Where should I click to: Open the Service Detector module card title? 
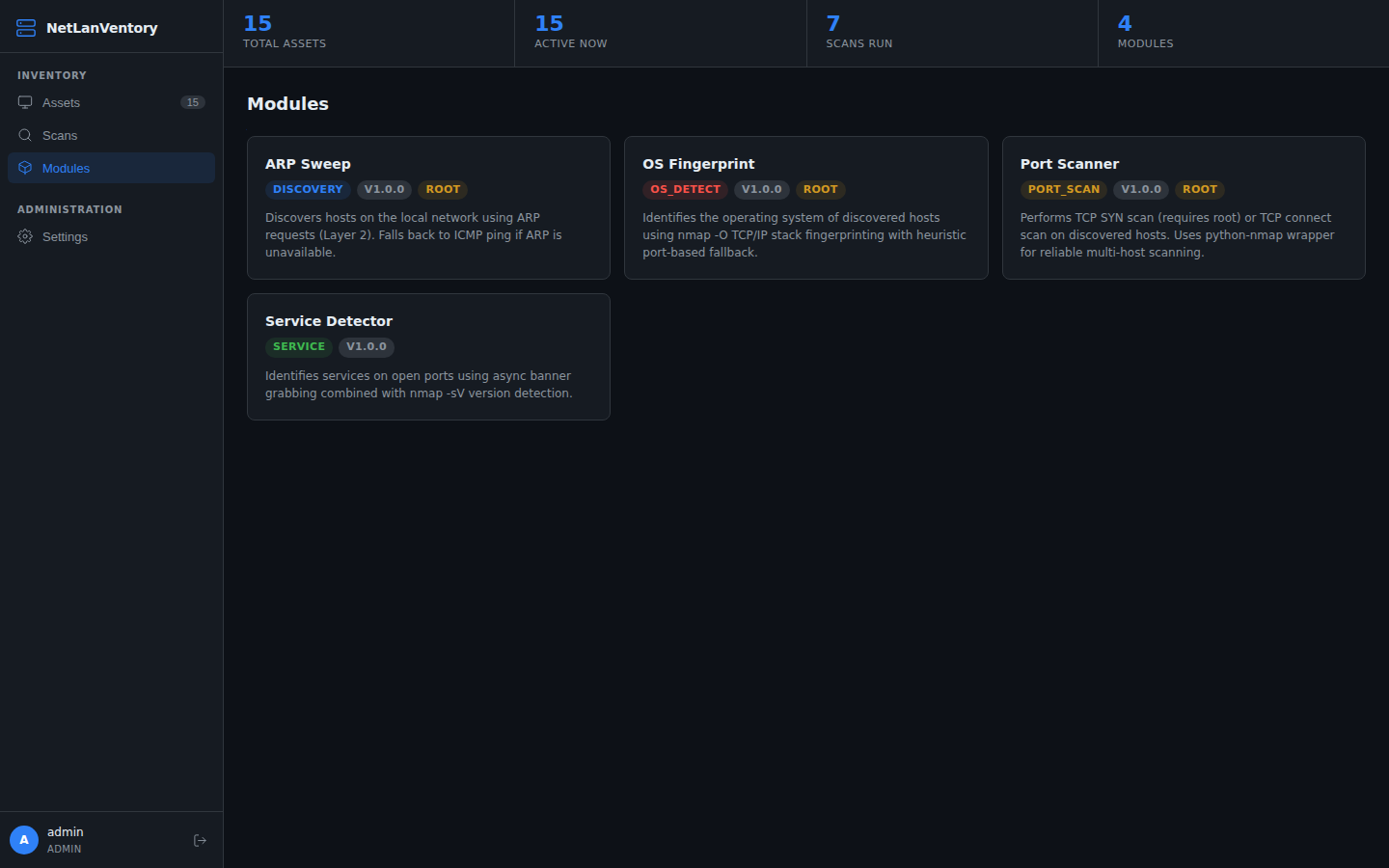click(329, 321)
